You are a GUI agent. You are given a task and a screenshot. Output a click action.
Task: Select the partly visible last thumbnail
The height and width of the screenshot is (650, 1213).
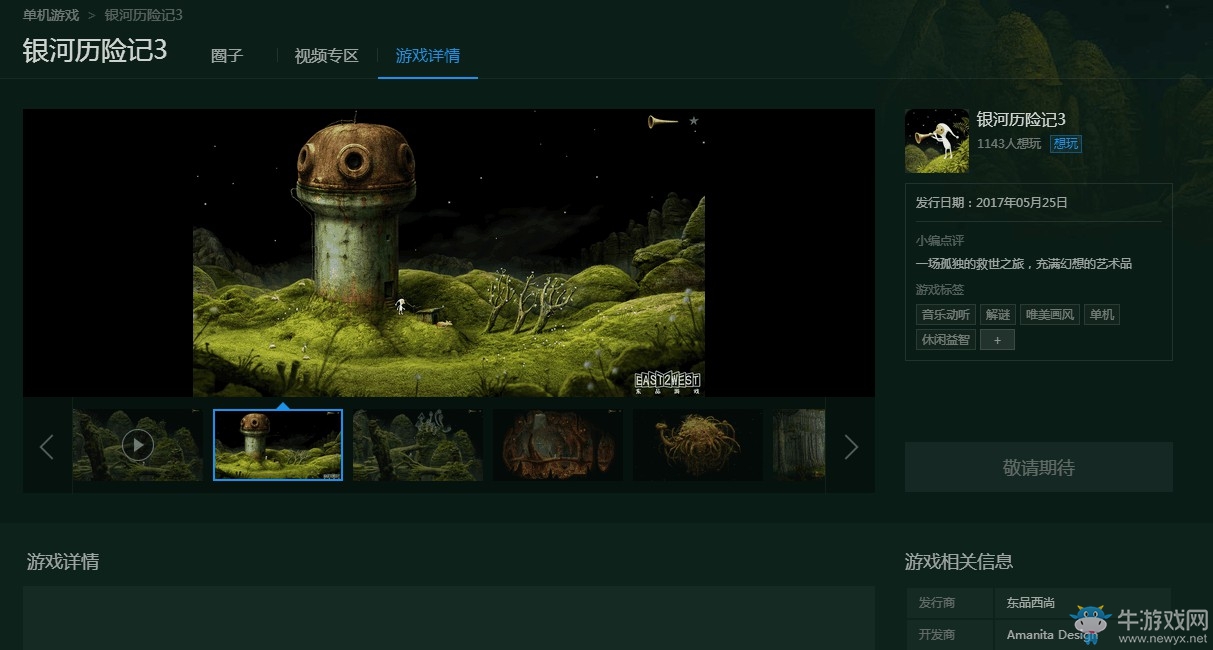[x=799, y=445]
